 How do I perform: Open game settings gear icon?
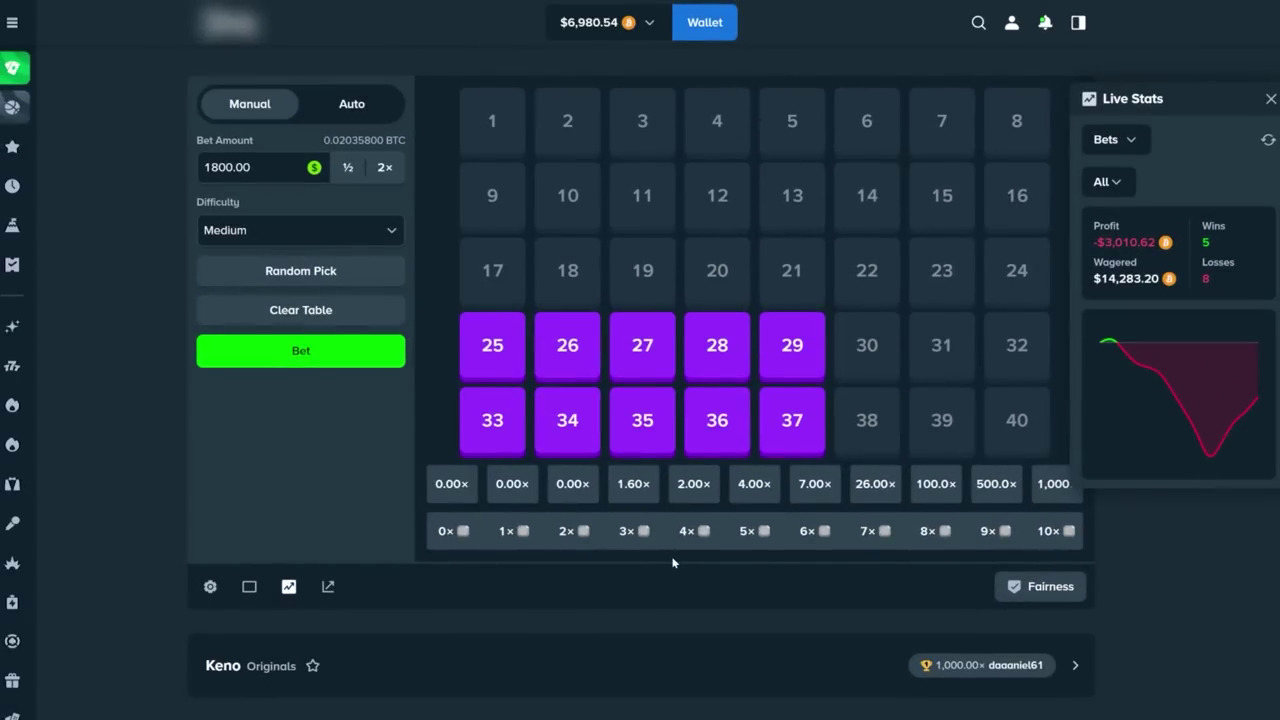pyautogui.click(x=210, y=587)
